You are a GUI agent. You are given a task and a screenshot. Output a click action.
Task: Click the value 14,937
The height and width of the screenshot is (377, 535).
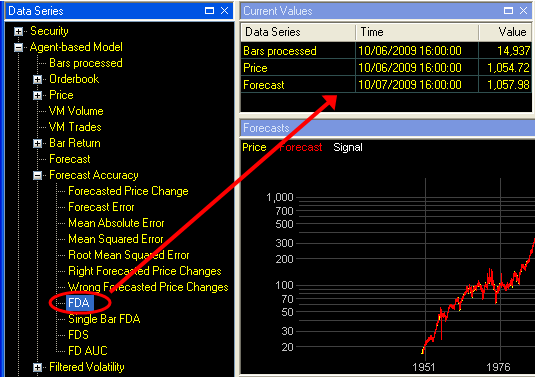[513, 51]
